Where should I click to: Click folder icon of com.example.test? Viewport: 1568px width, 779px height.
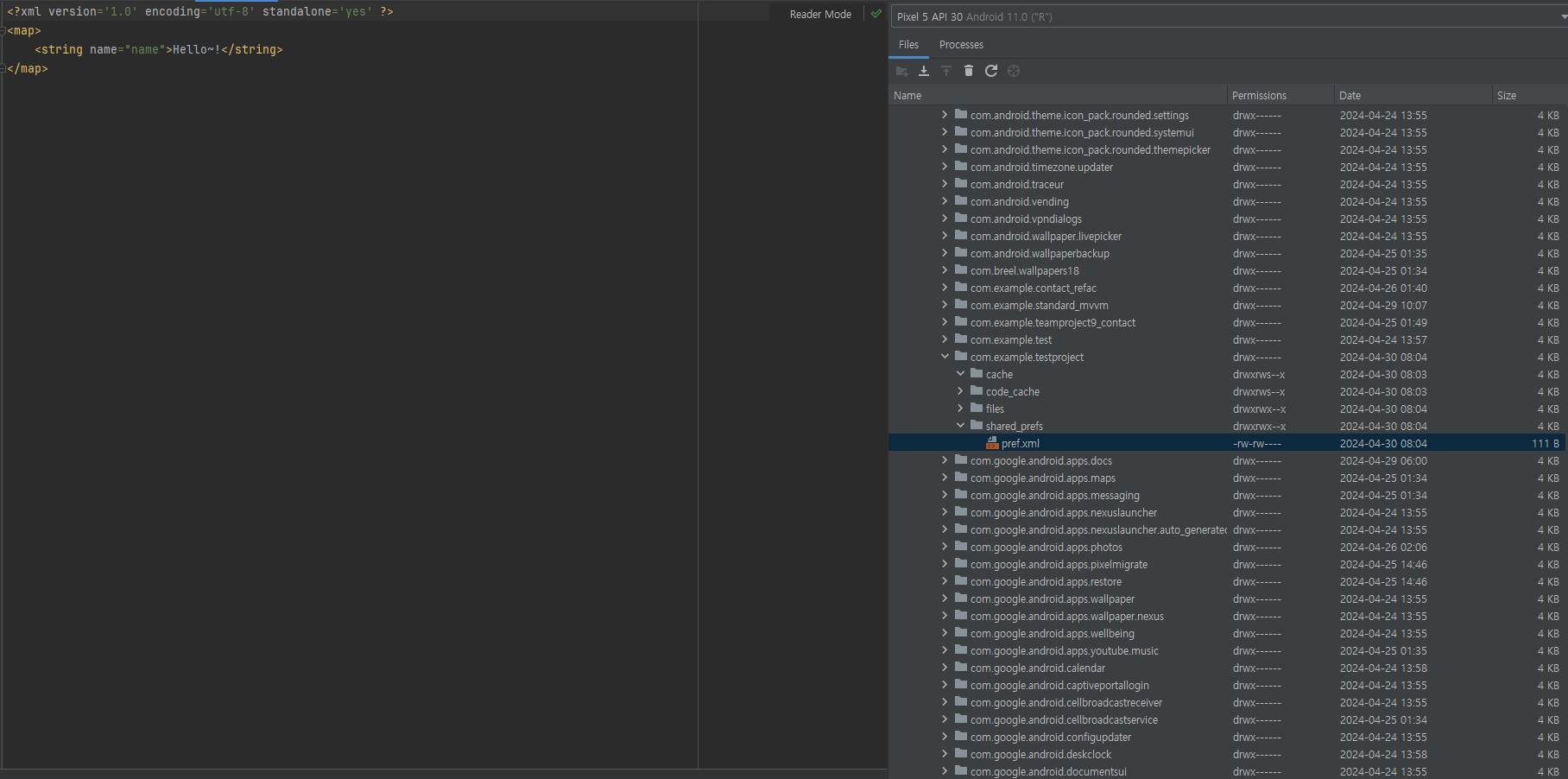961,339
